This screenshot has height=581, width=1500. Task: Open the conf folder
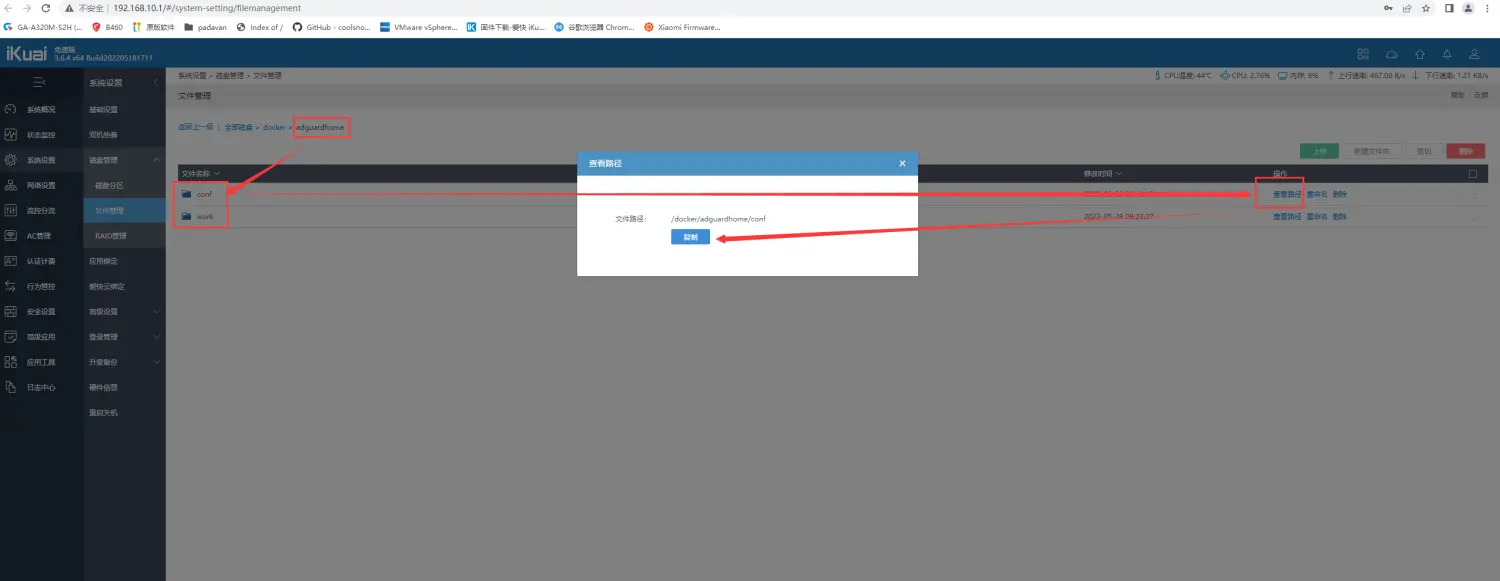pyautogui.click(x=204, y=193)
